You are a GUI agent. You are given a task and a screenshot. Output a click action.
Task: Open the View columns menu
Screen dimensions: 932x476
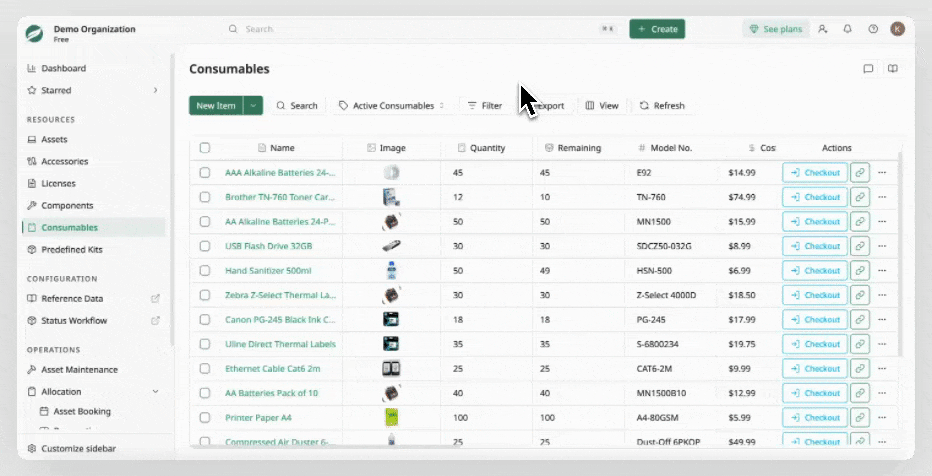pyautogui.click(x=602, y=105)
